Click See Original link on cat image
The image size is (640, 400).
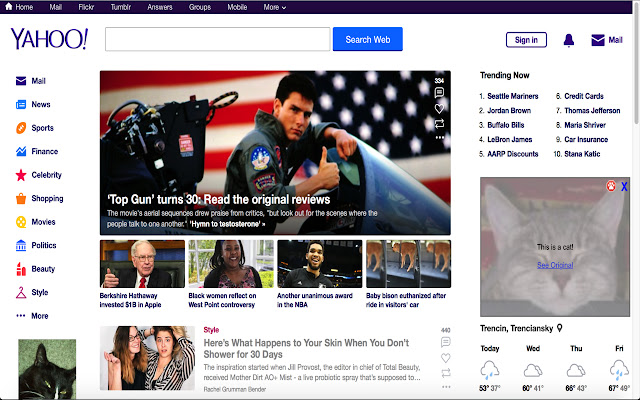555,265
